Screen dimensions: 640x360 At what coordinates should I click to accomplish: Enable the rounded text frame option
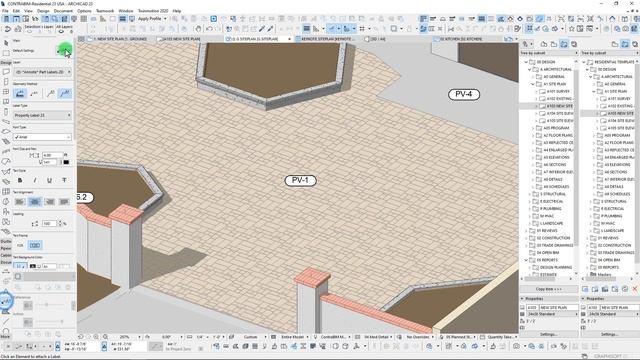35,245
